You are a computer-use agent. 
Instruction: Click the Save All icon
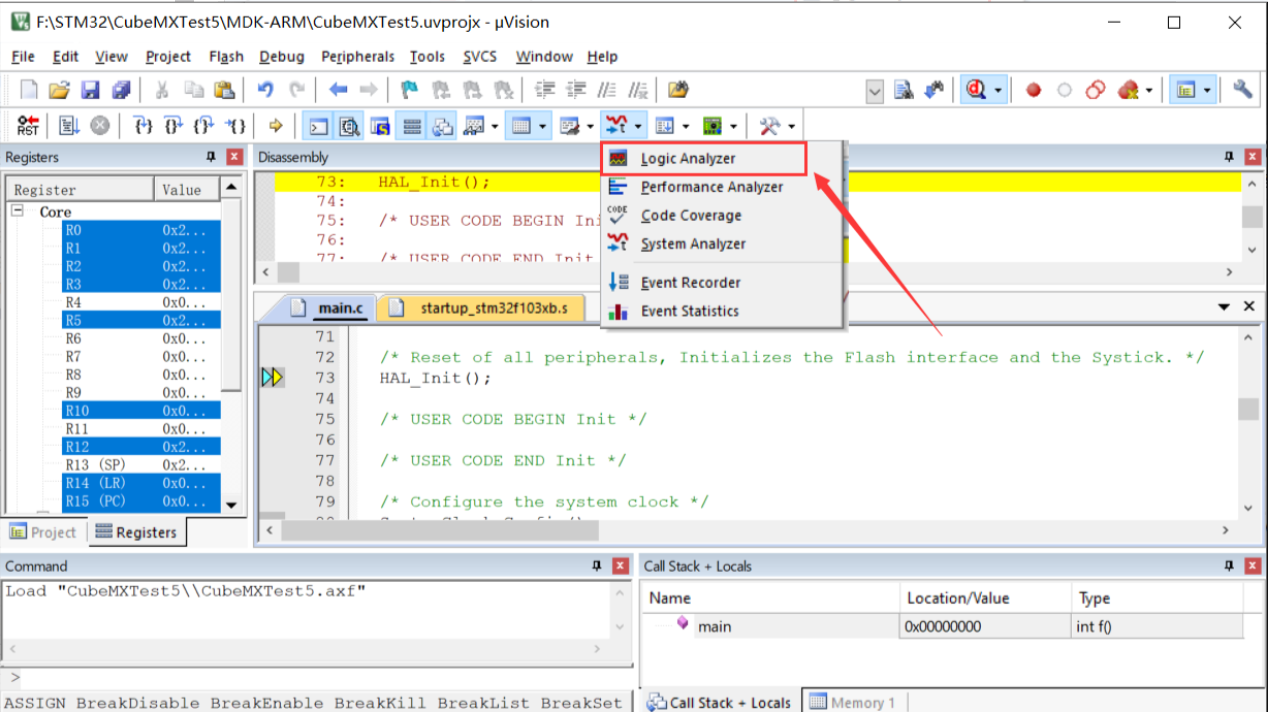(x=121, y=90)
